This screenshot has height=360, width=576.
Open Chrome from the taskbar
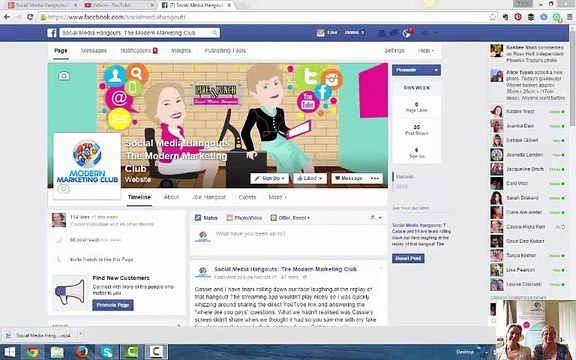[32, 352]
